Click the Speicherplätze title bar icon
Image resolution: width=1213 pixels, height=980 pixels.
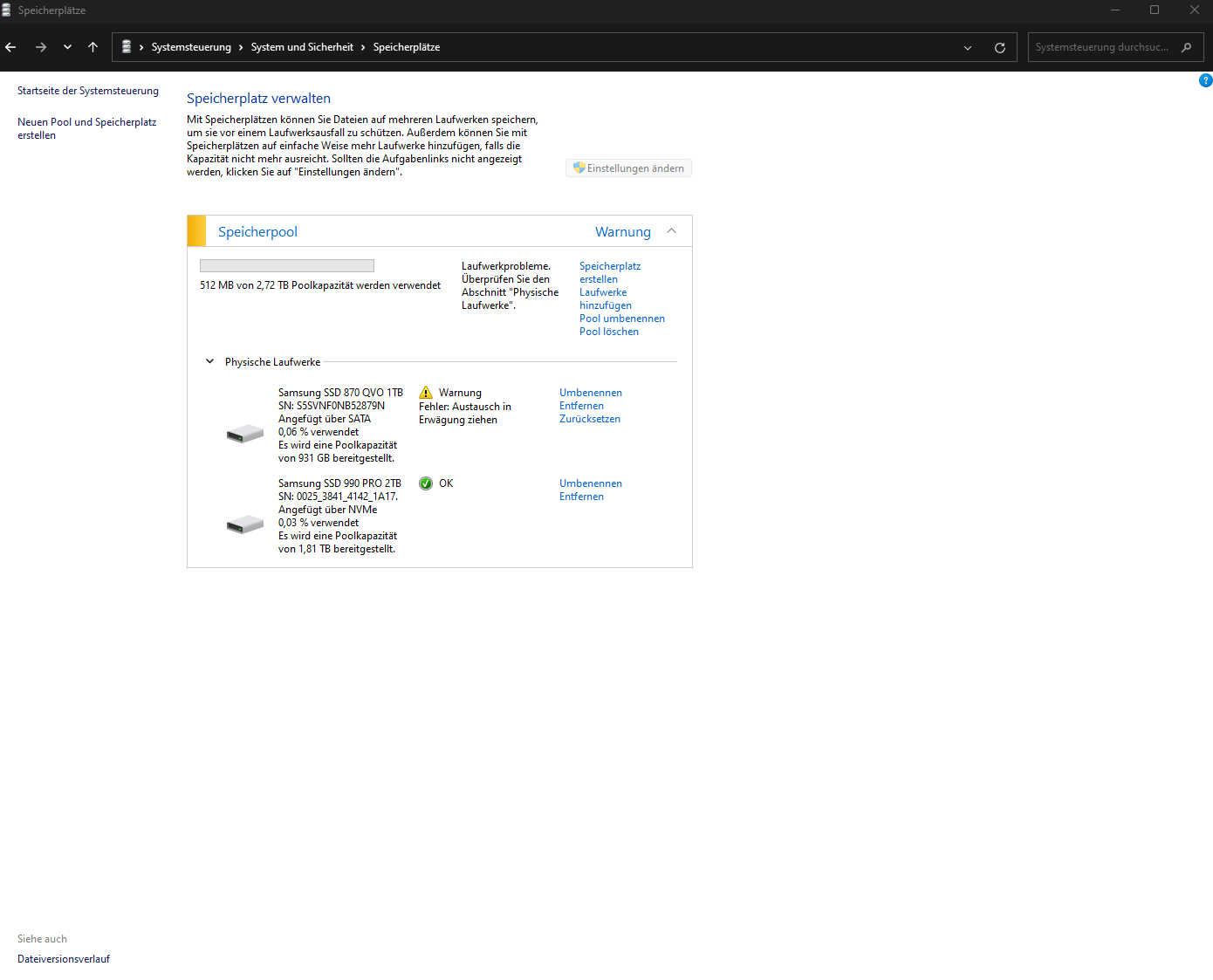(x=6, y=10)
